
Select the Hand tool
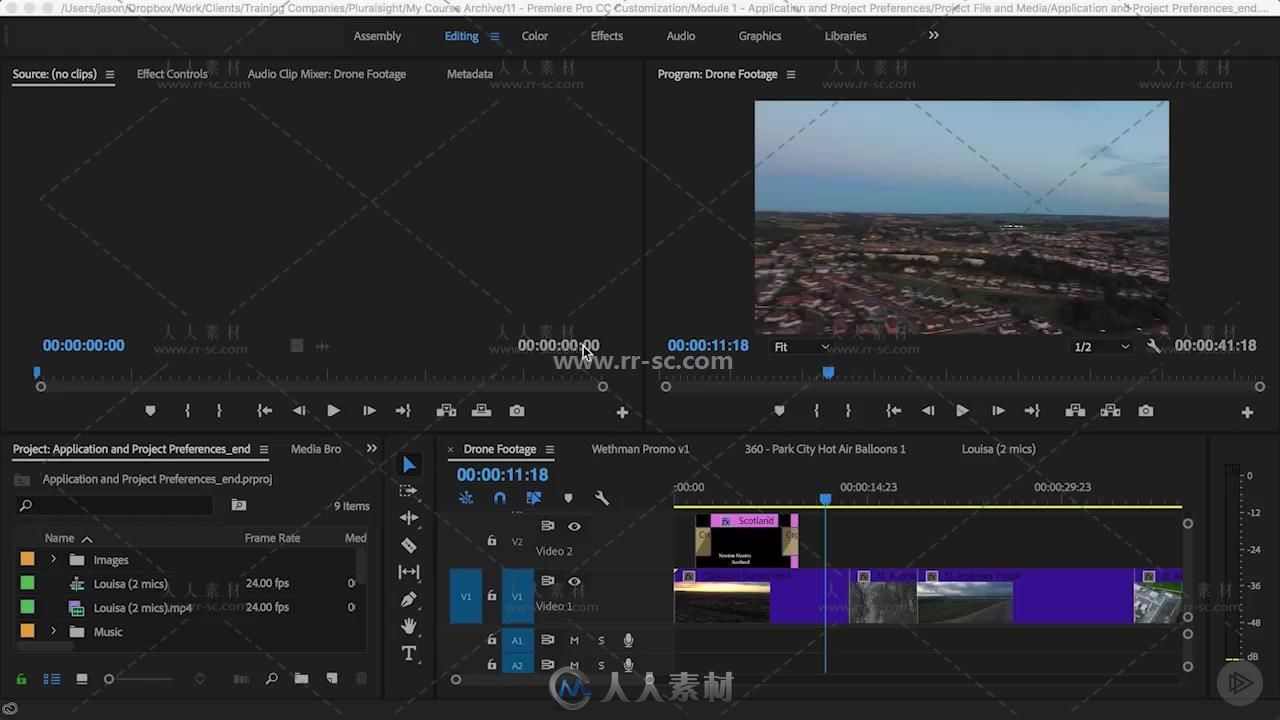(409, 626)
